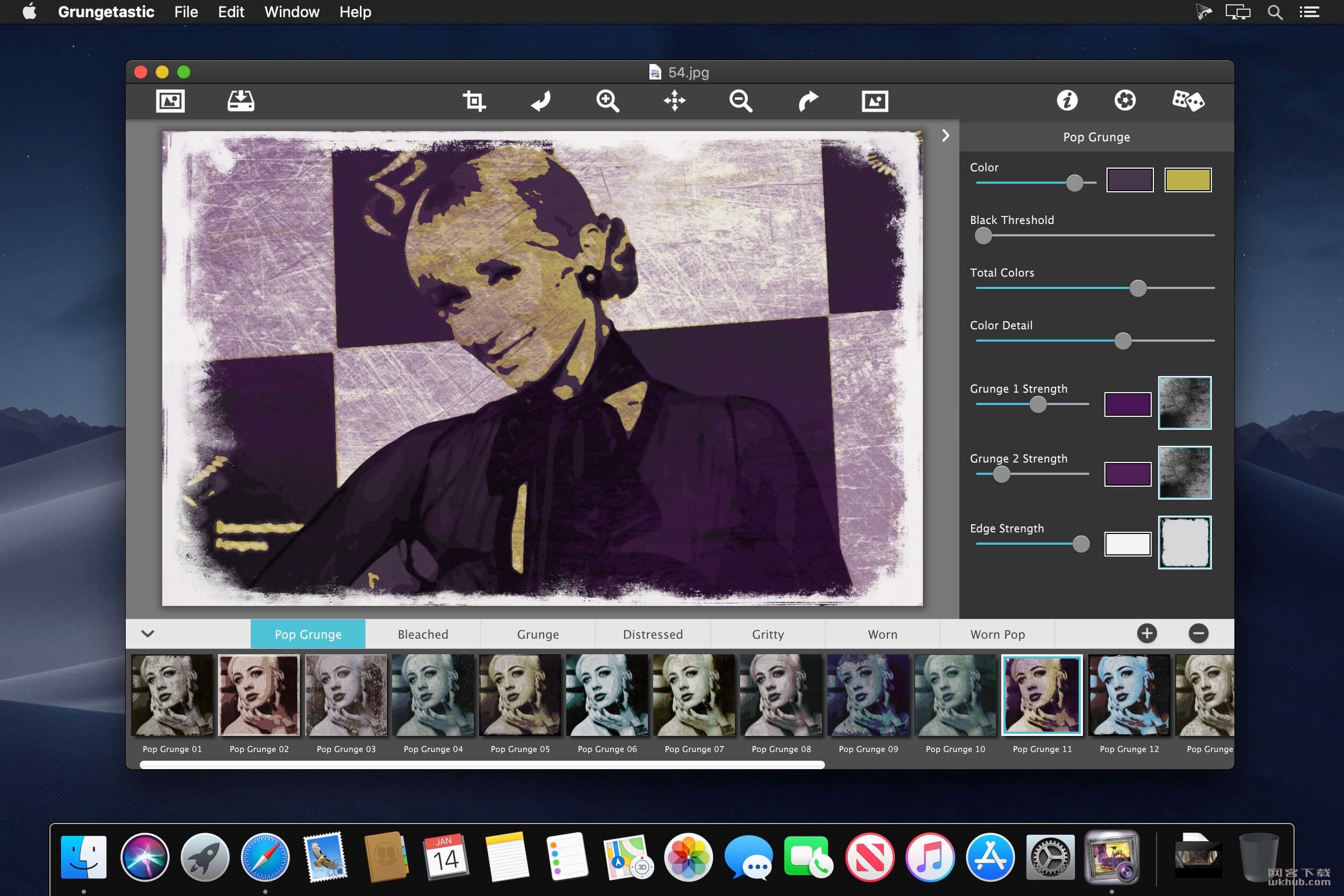Click the Edge Strength white swatch
Viewport: 1344px width, 896px height.
1128,544
